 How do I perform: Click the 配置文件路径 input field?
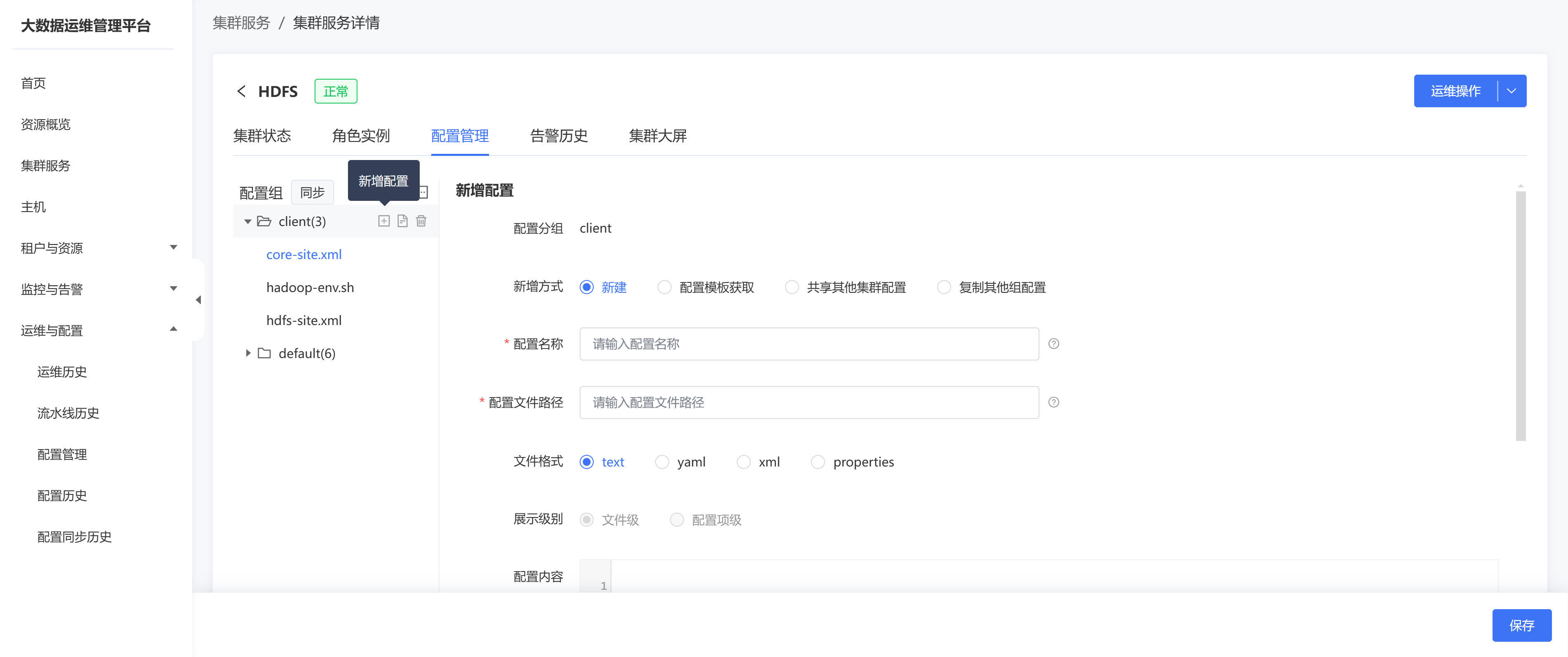pyautogui.click(x=809, y=403)
